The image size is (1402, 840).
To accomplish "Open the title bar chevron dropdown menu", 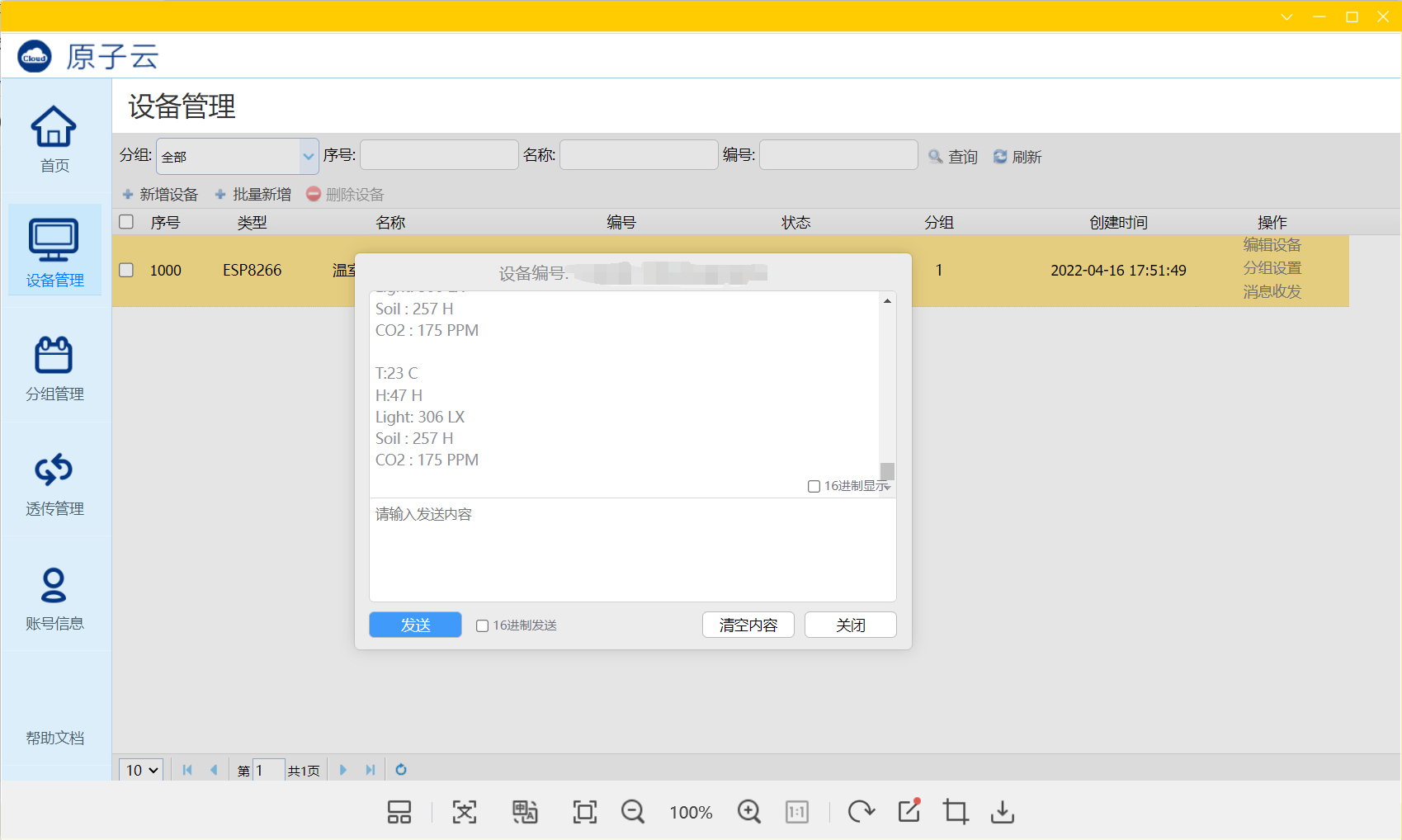I will (x=1286, y=17).
